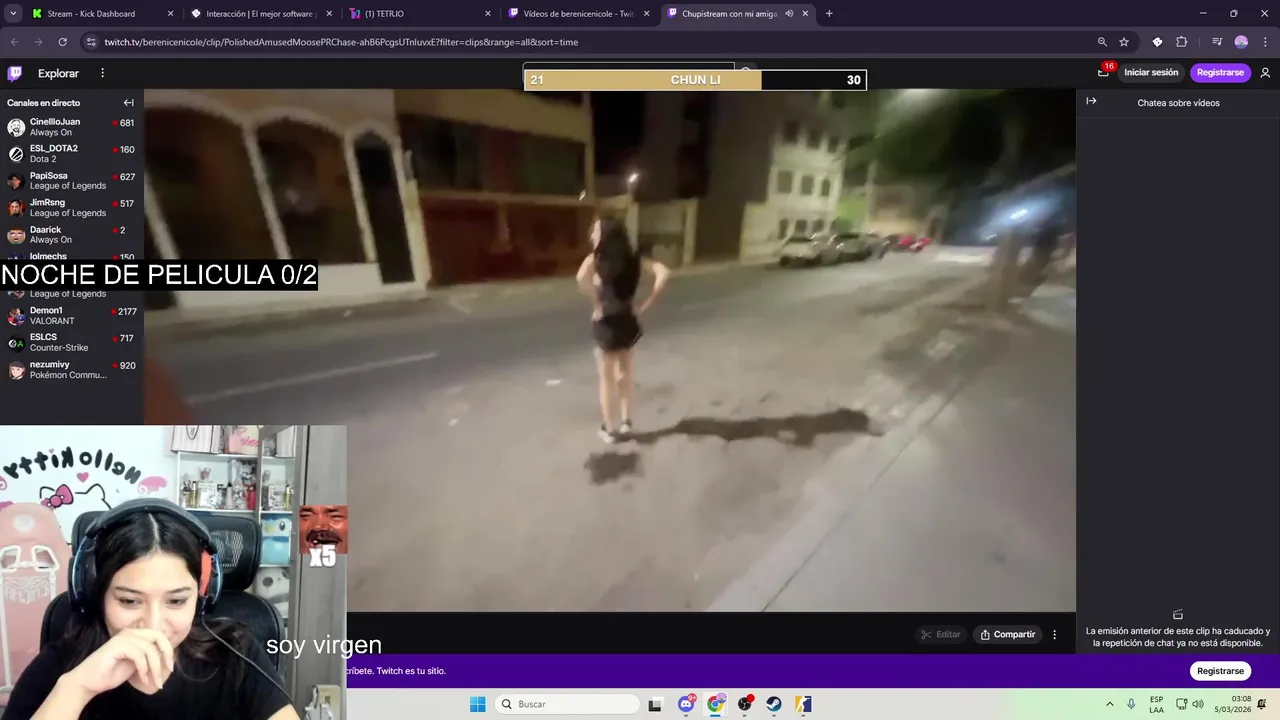
Task: Open the user account avatar menu
Action: click(1265, 72)
